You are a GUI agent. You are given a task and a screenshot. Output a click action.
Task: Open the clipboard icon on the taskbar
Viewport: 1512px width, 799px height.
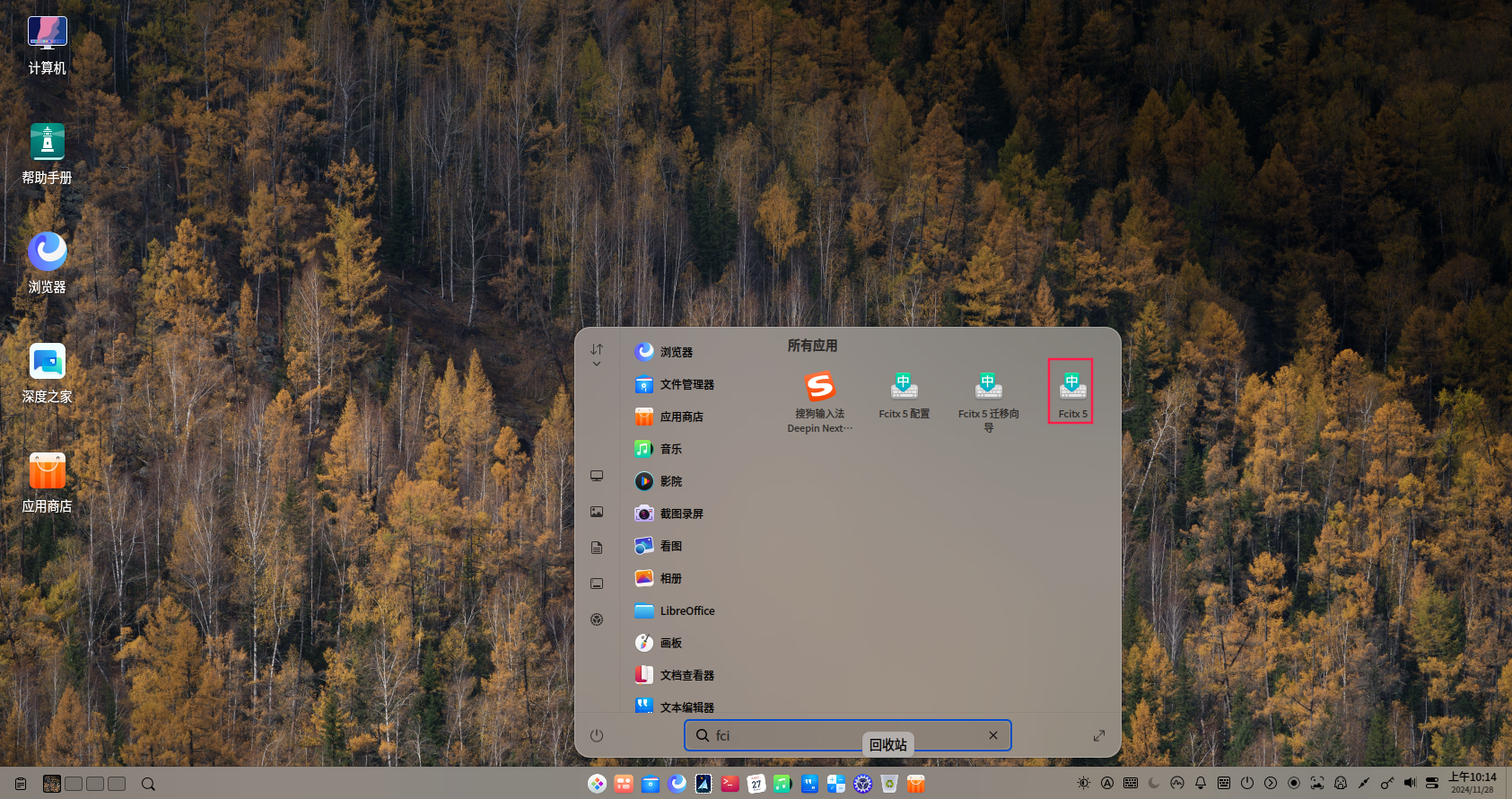click(21, 784)
